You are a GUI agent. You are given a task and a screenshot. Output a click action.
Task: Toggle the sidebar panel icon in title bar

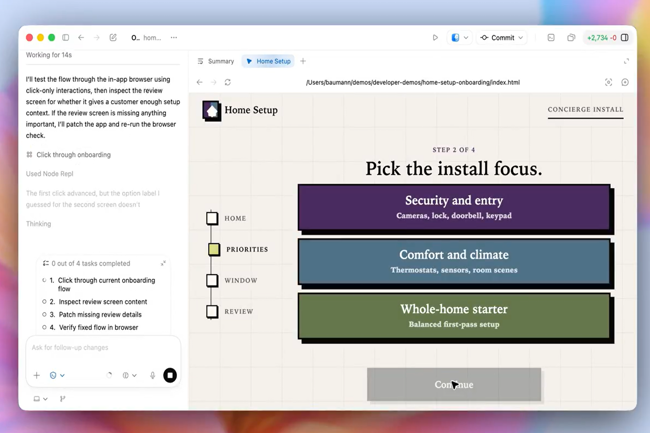click(66, 38)
